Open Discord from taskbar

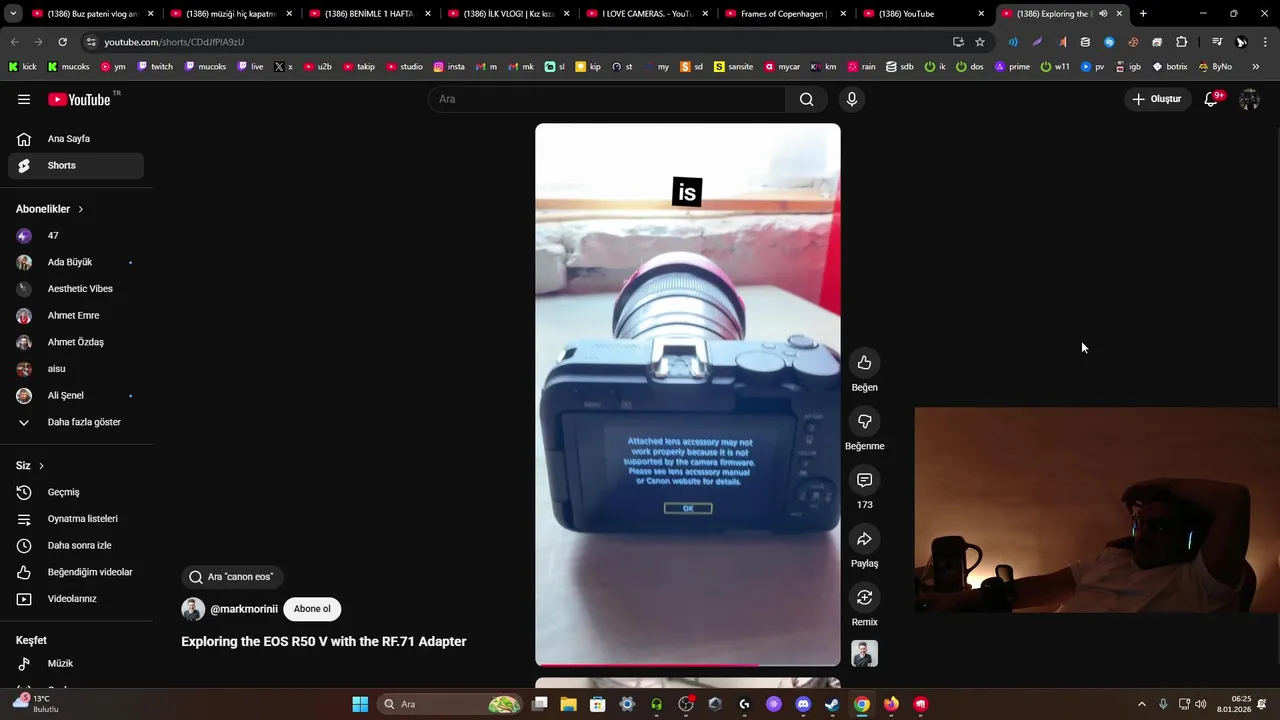[803, 704]
